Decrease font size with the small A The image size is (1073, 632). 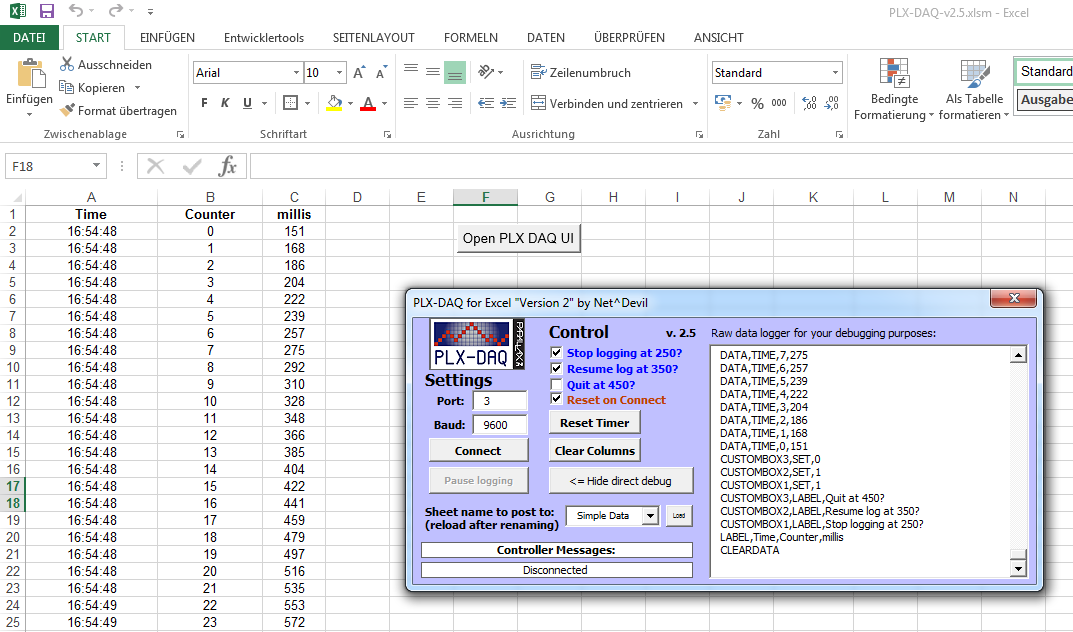381,73
